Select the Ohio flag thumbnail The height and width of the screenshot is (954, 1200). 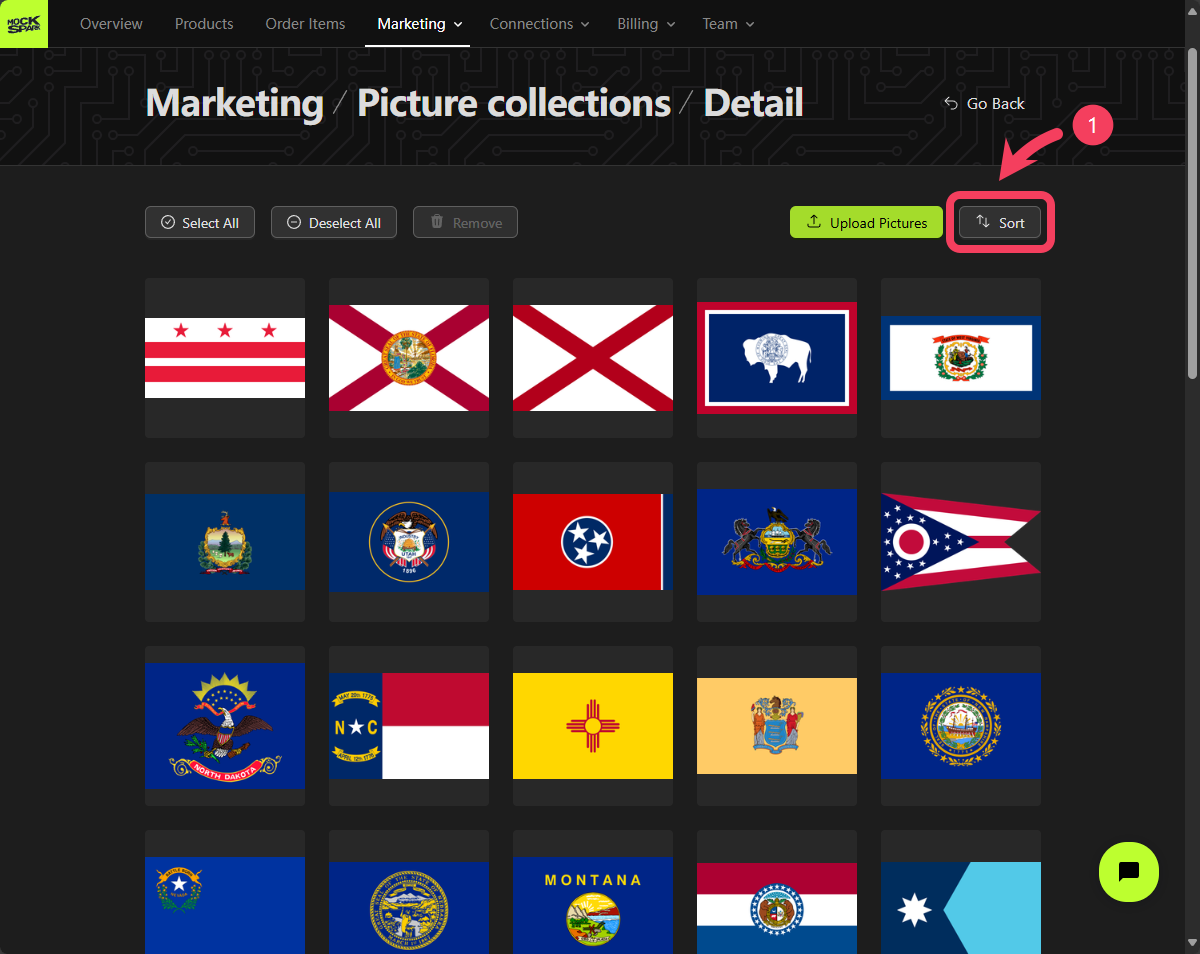961,542
